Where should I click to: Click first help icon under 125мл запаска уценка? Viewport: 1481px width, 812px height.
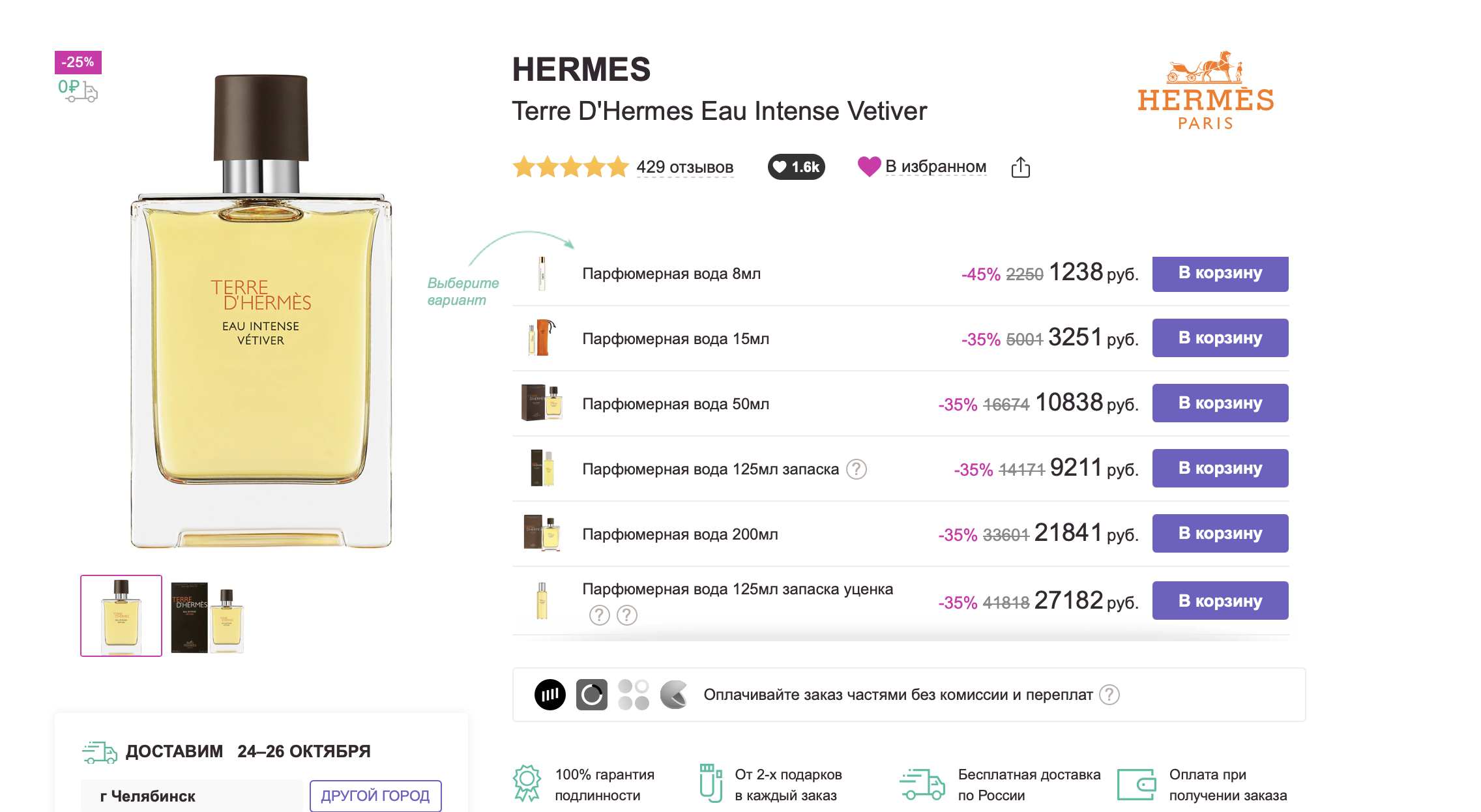pyautogui.click(x=599, y=615)
